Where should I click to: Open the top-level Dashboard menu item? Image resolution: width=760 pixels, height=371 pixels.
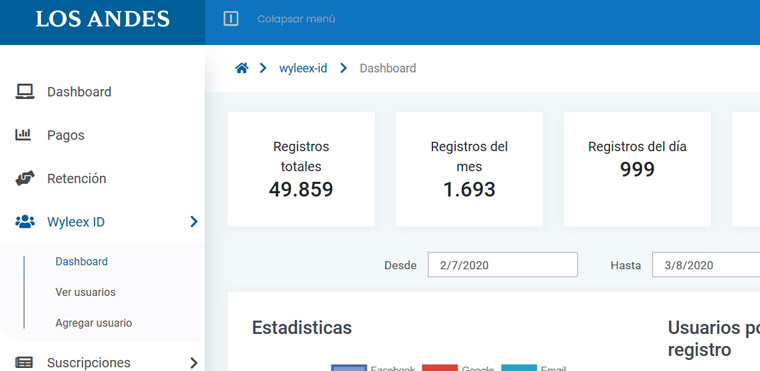click(79, 92)
